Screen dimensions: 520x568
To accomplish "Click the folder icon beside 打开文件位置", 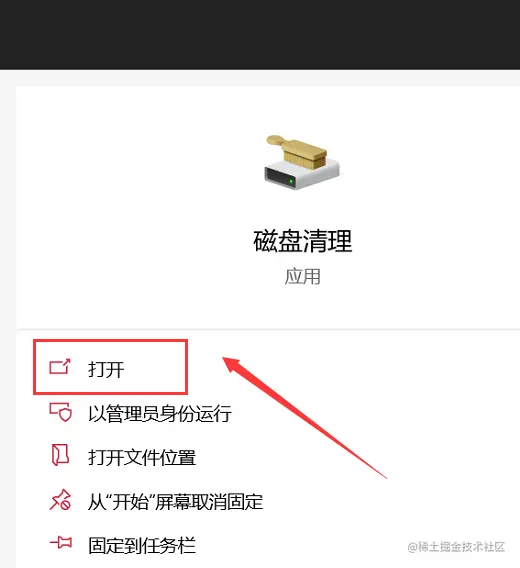I will pos(60,455).
